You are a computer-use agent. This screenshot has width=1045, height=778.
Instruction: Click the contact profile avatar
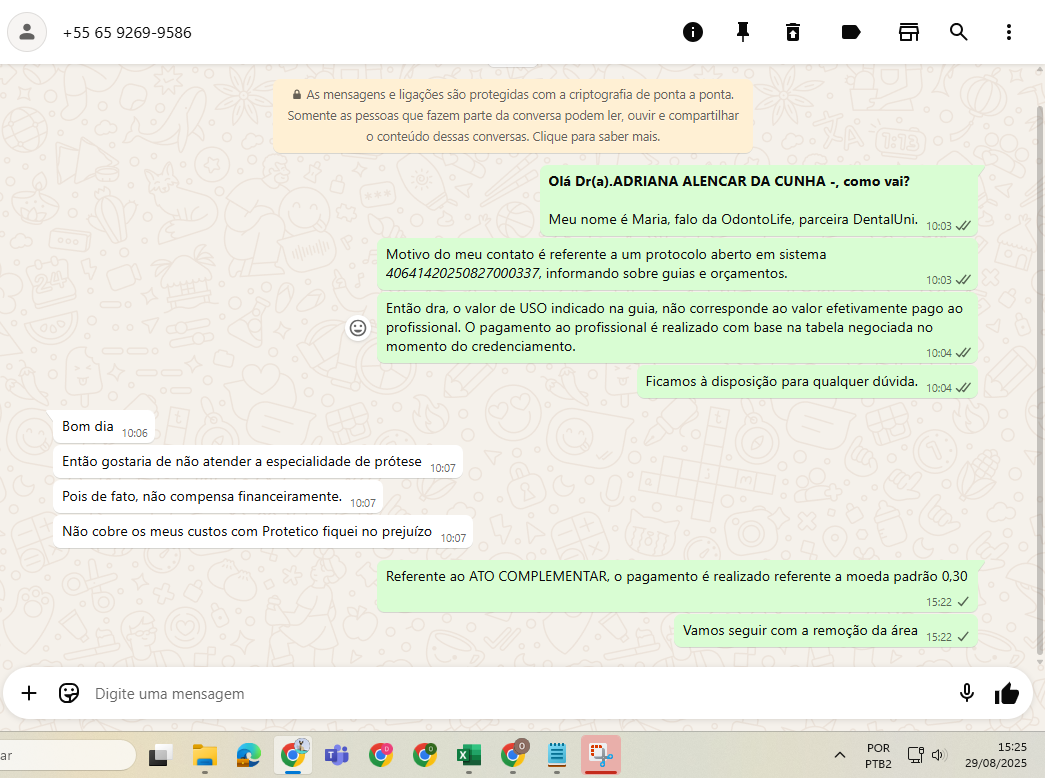27,32
